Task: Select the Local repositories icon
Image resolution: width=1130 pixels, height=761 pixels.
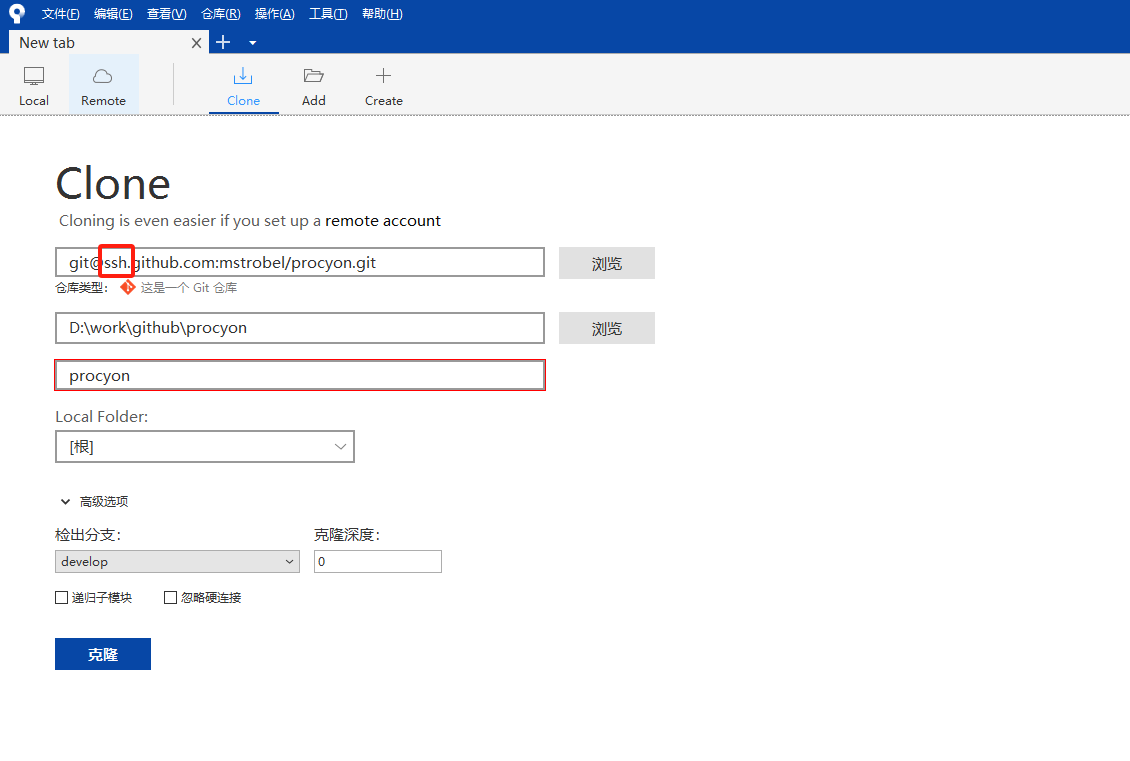Action: click(34, 76)
